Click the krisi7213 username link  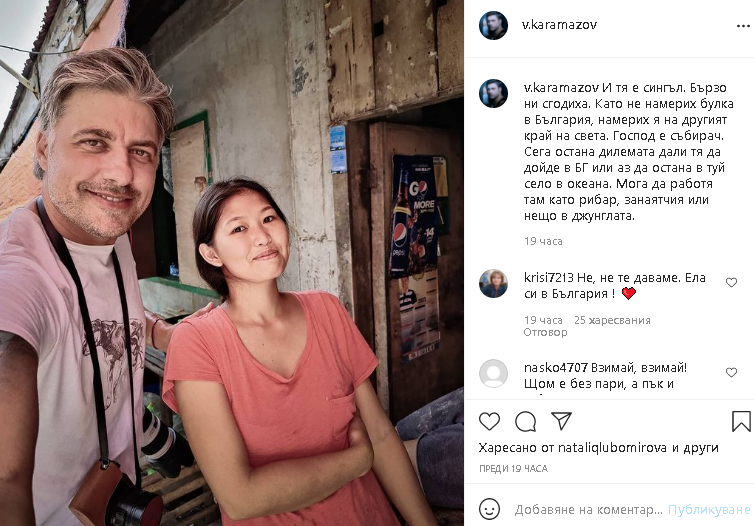549,277
